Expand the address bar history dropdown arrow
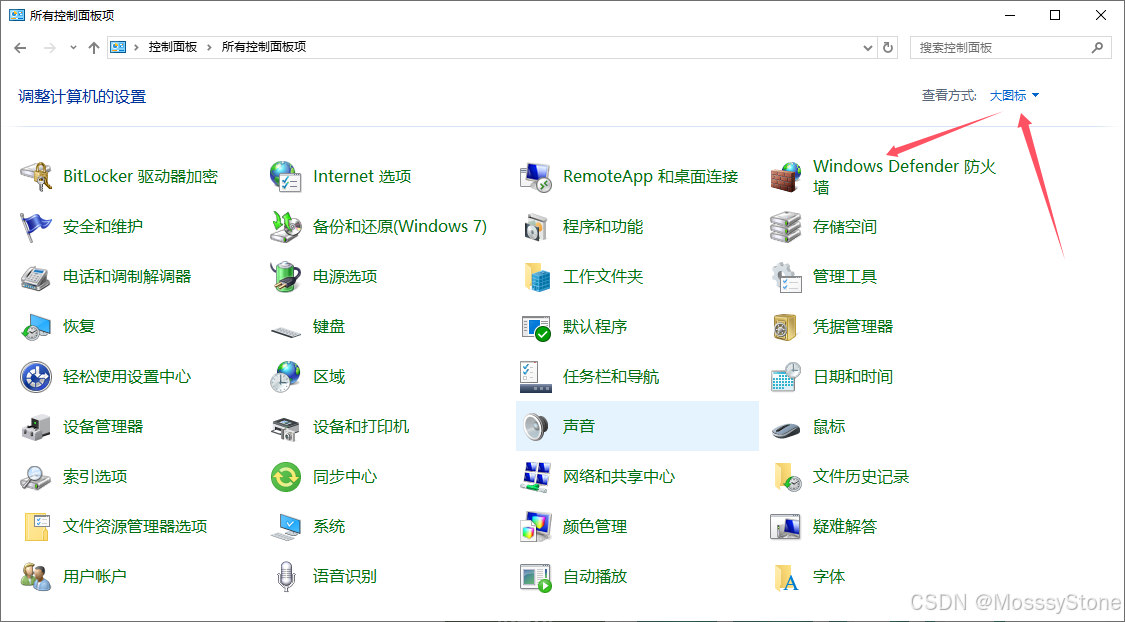 click(x=868, y=47)
